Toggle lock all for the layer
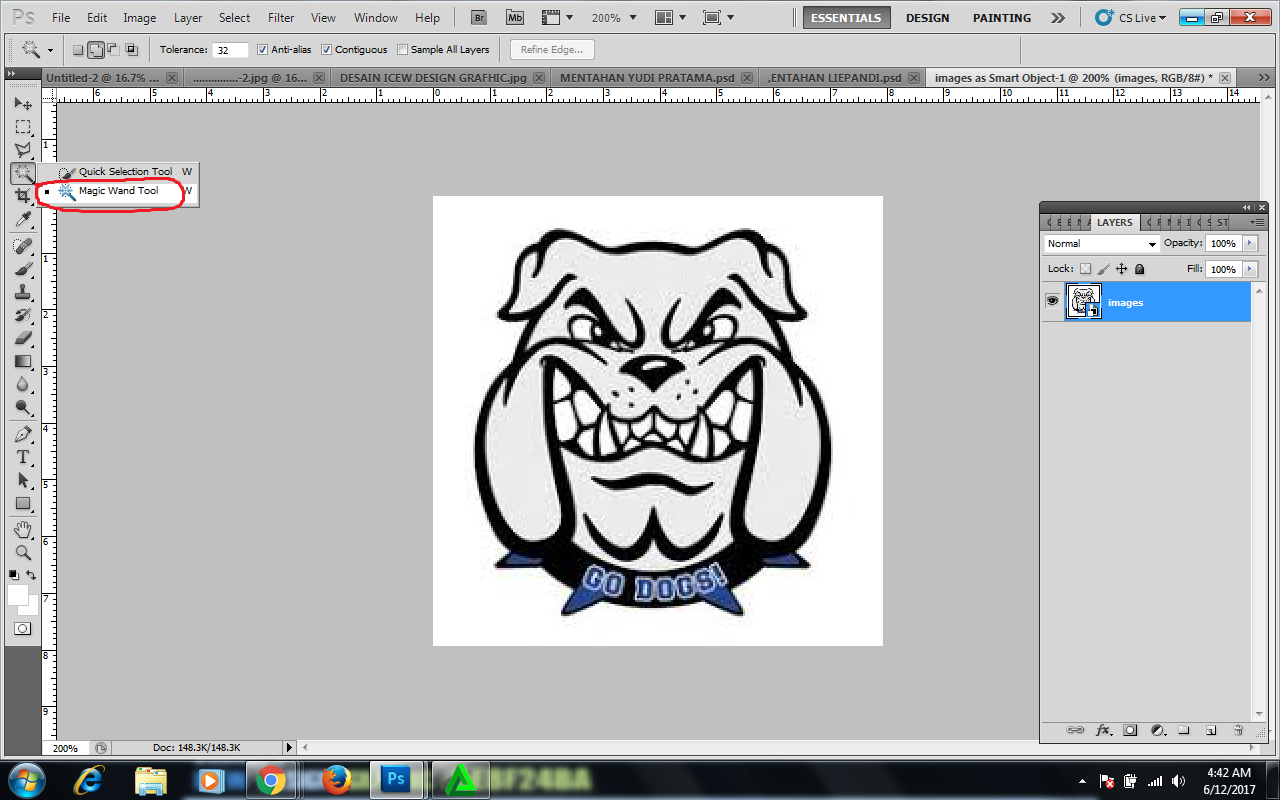The width and height of the screenshot is (1280, 800). (x=1139, y=269)
